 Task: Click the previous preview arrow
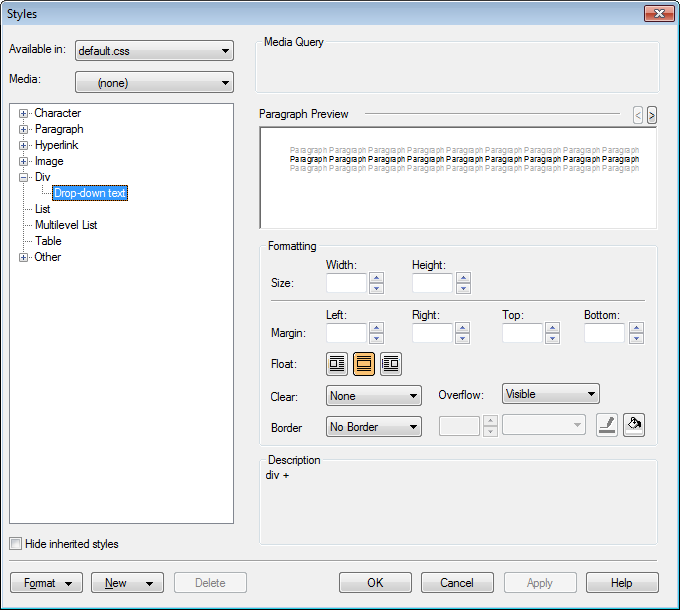pyautogui.click(x=638, y=115)
